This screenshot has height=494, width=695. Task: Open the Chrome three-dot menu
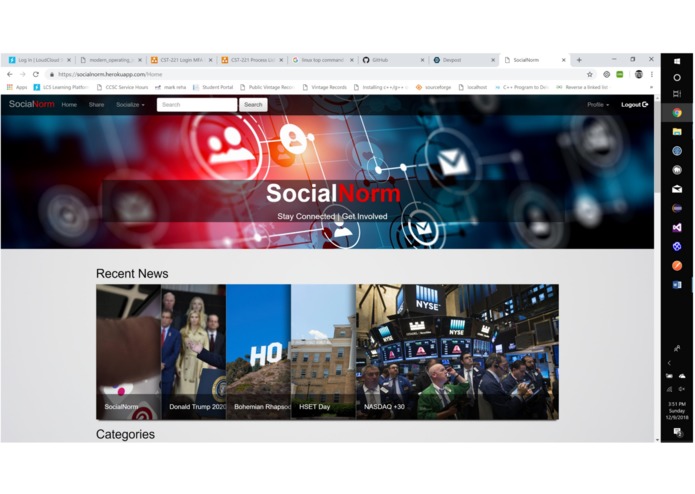tap(652, 74)
